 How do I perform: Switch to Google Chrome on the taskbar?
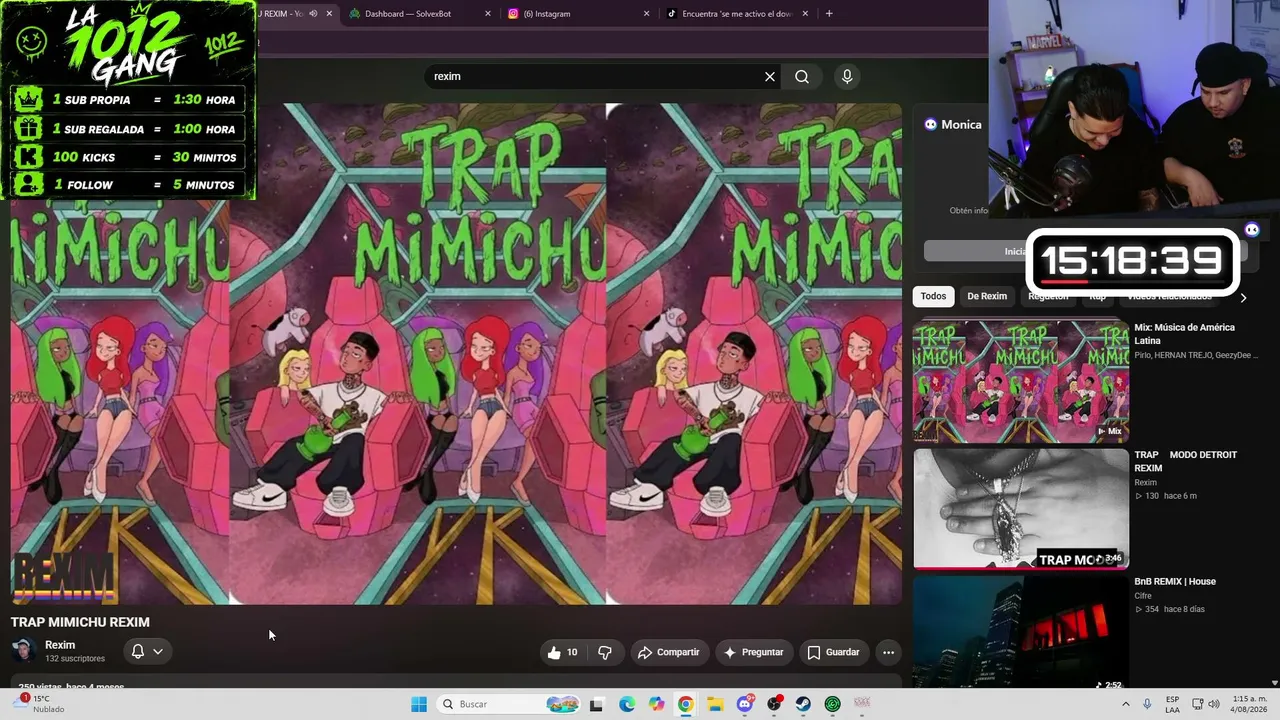coord(685,704)
